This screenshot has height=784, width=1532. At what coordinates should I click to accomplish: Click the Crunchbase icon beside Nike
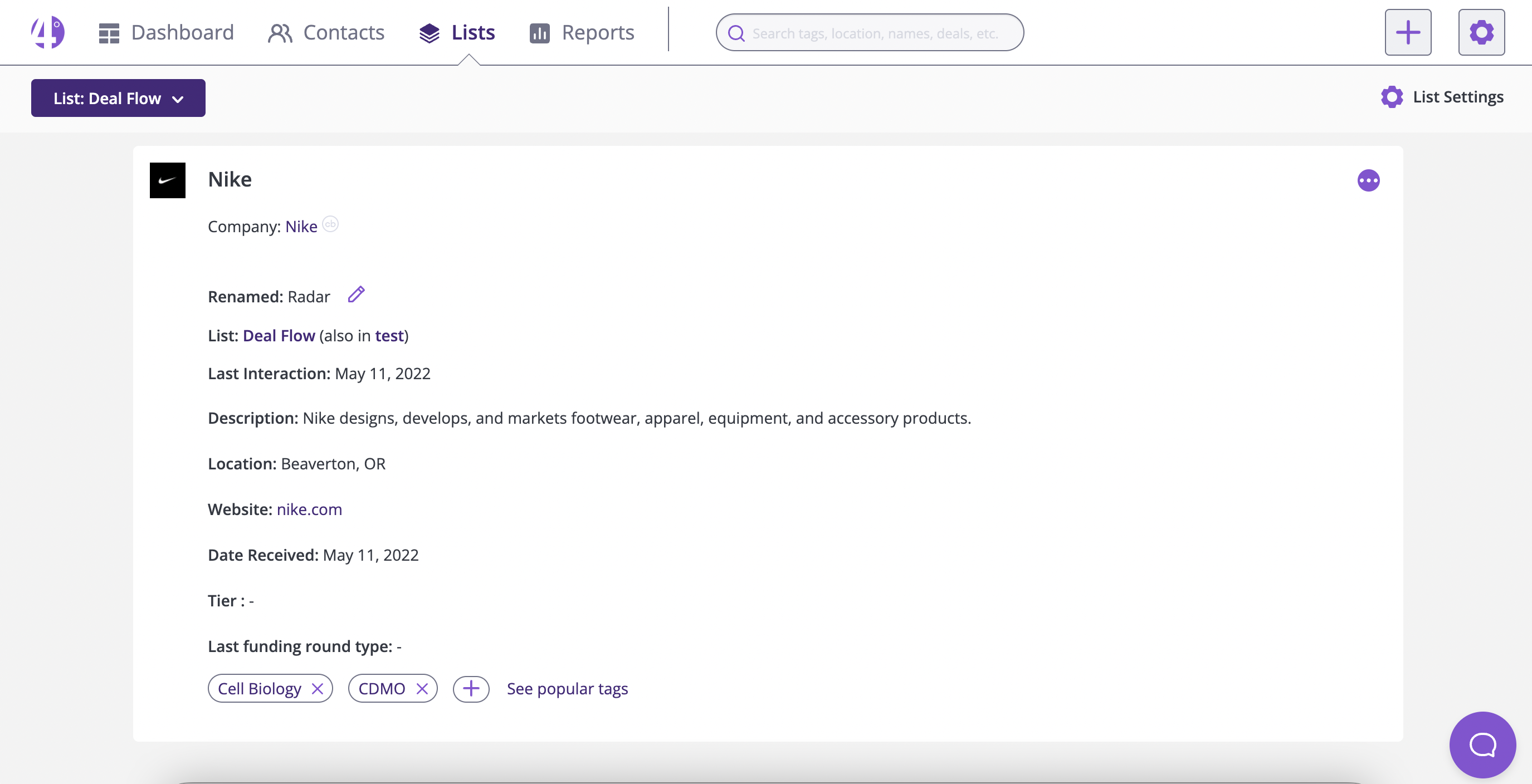[330, 223]
